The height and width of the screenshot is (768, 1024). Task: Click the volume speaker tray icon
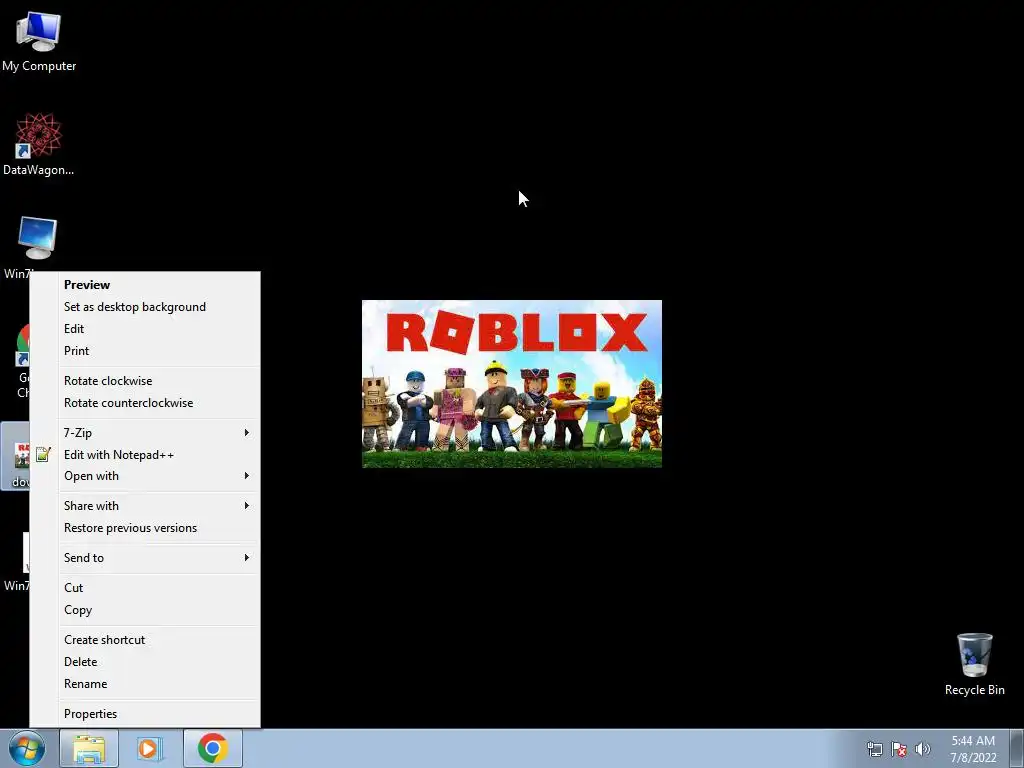click(x=923, y=749)
